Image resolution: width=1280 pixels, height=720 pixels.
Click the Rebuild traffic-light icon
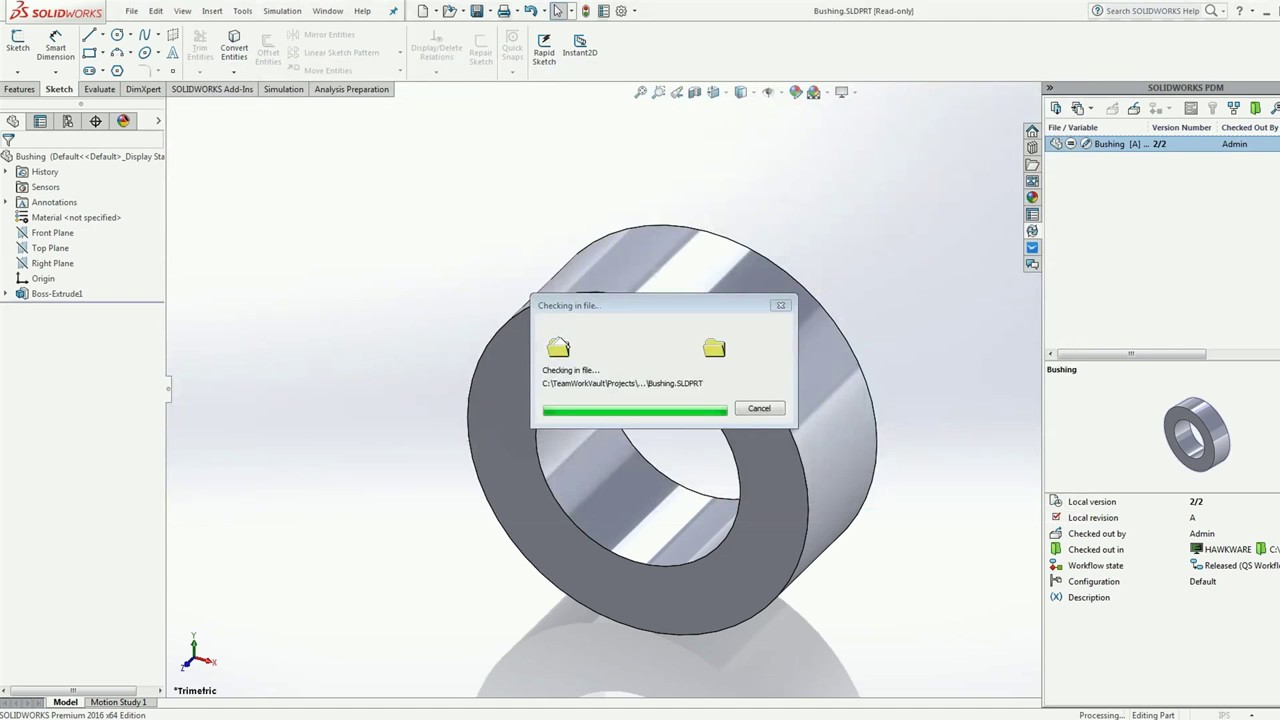point(586,11)
